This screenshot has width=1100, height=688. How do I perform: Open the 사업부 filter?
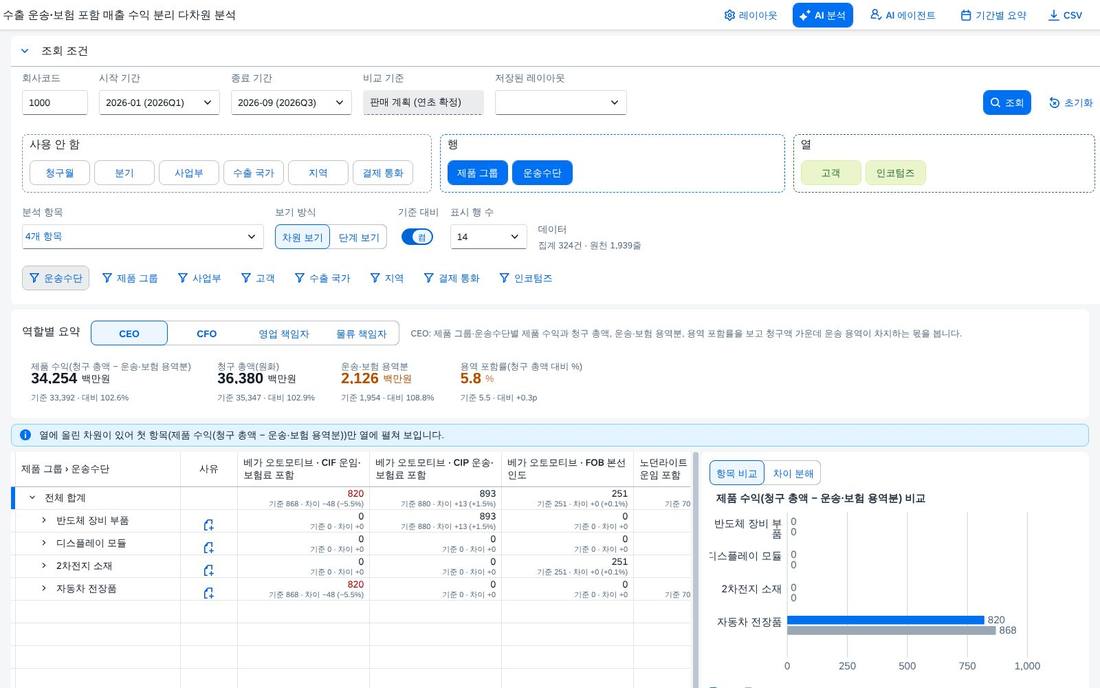click(x=199, y=278)
